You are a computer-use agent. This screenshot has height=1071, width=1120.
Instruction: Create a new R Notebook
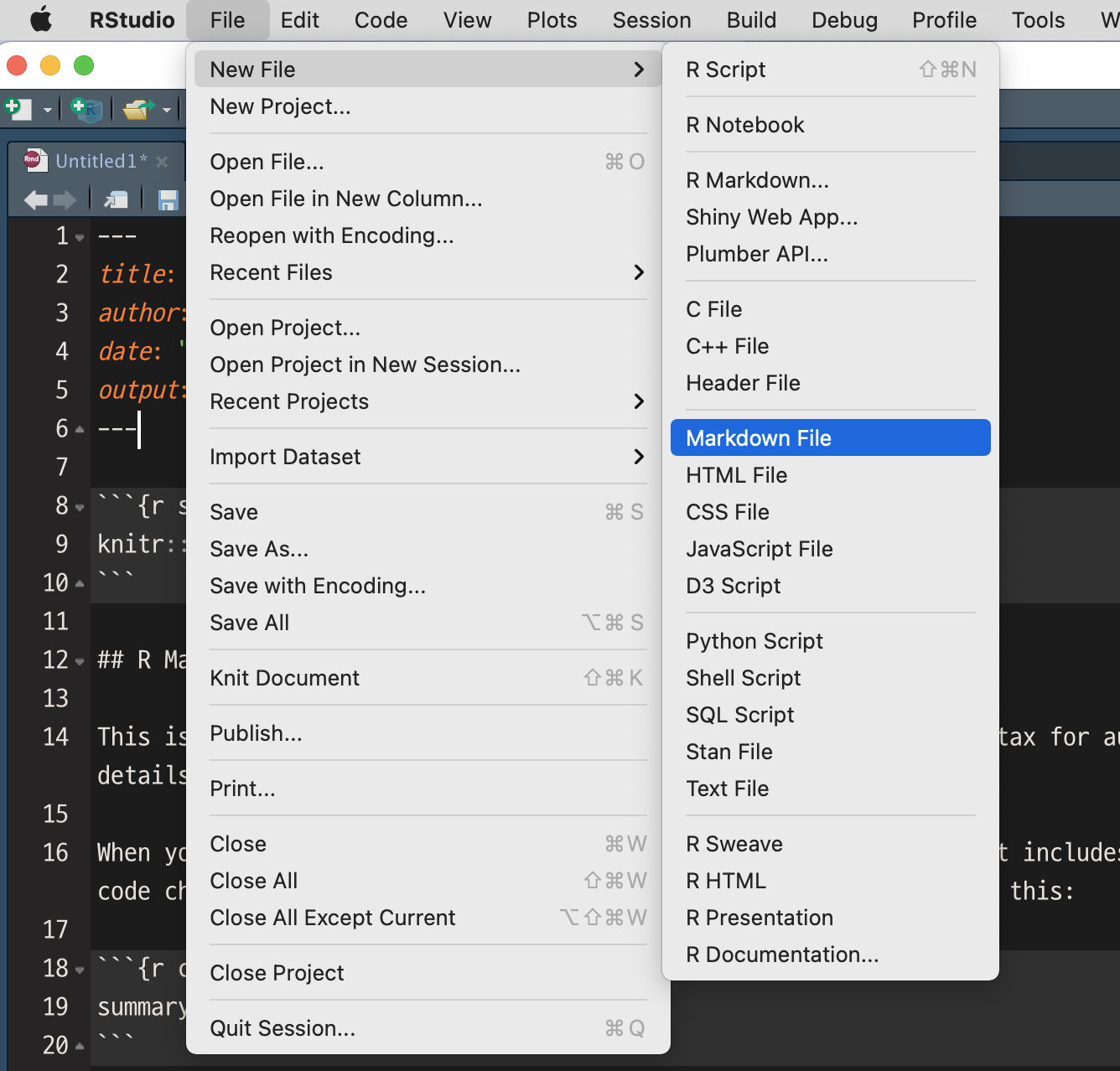coord(831,125)
